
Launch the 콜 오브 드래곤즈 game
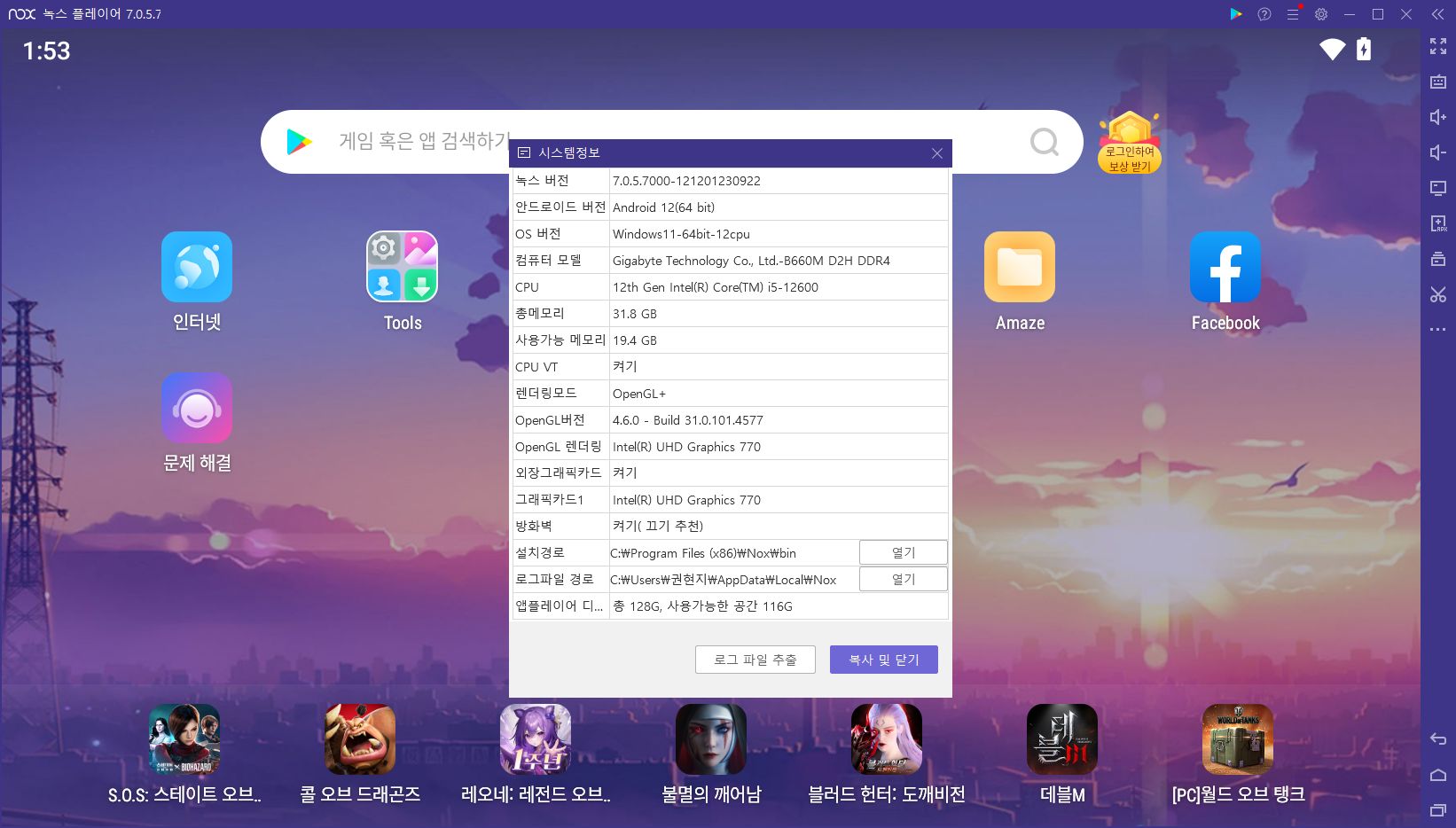pyautogui.click(x=360, y=739)
